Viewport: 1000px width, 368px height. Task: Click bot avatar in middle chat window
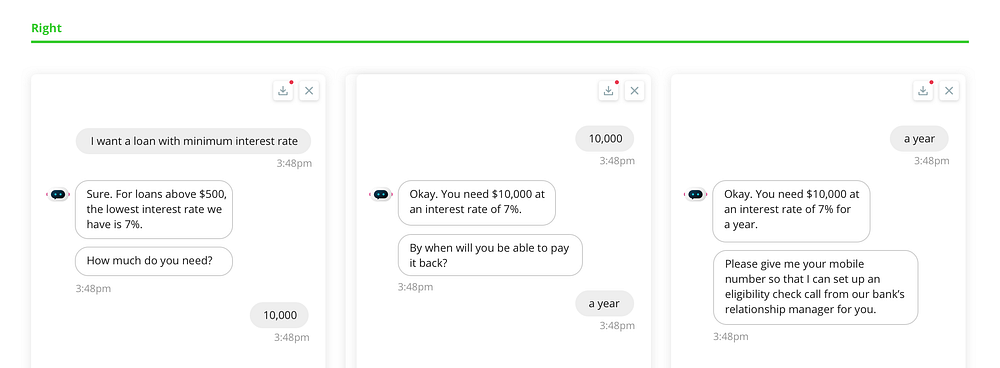381,194
